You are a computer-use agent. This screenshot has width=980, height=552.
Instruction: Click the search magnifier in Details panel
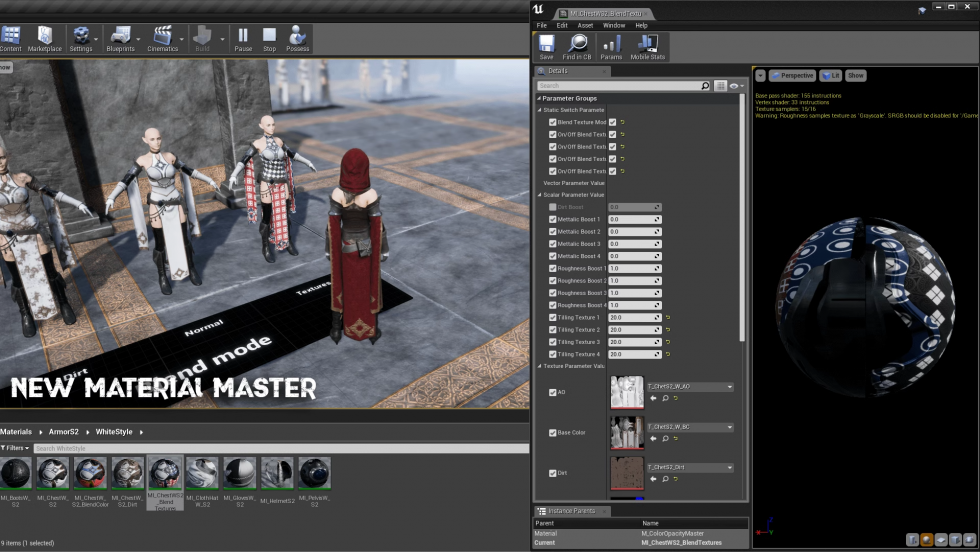tap(706, 86)
